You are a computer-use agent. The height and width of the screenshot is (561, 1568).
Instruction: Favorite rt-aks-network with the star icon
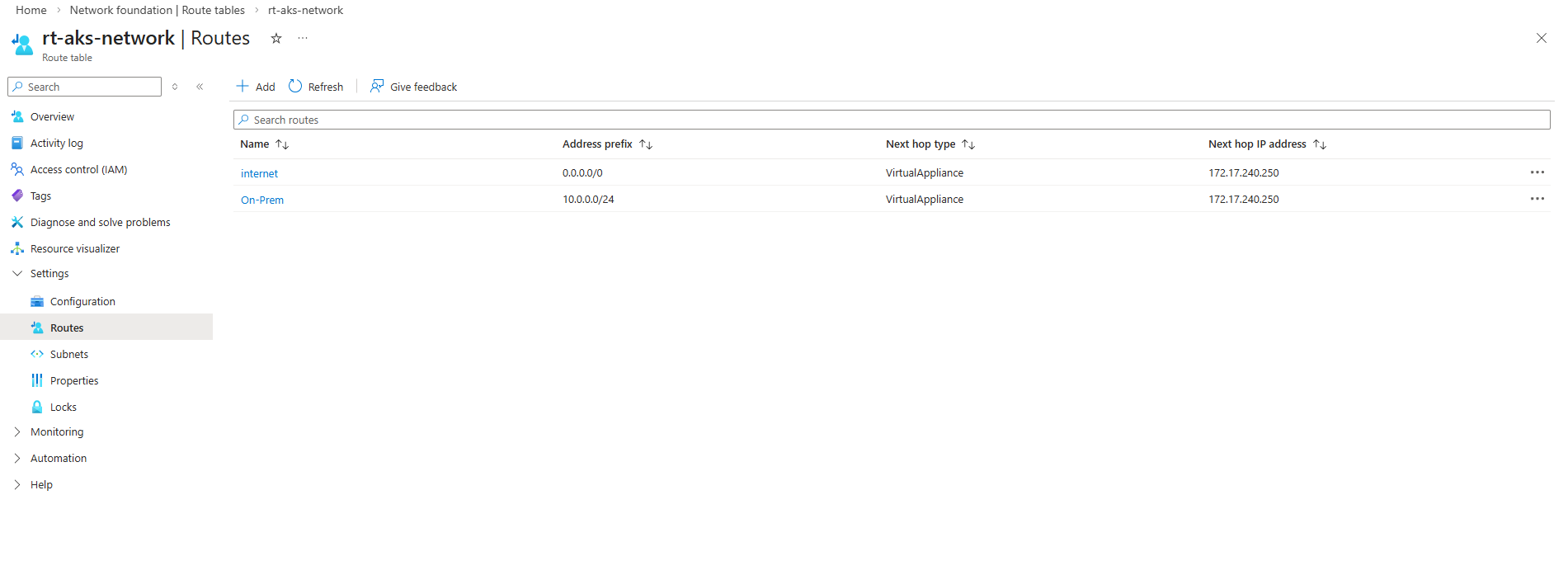click(x=276, y=38)
